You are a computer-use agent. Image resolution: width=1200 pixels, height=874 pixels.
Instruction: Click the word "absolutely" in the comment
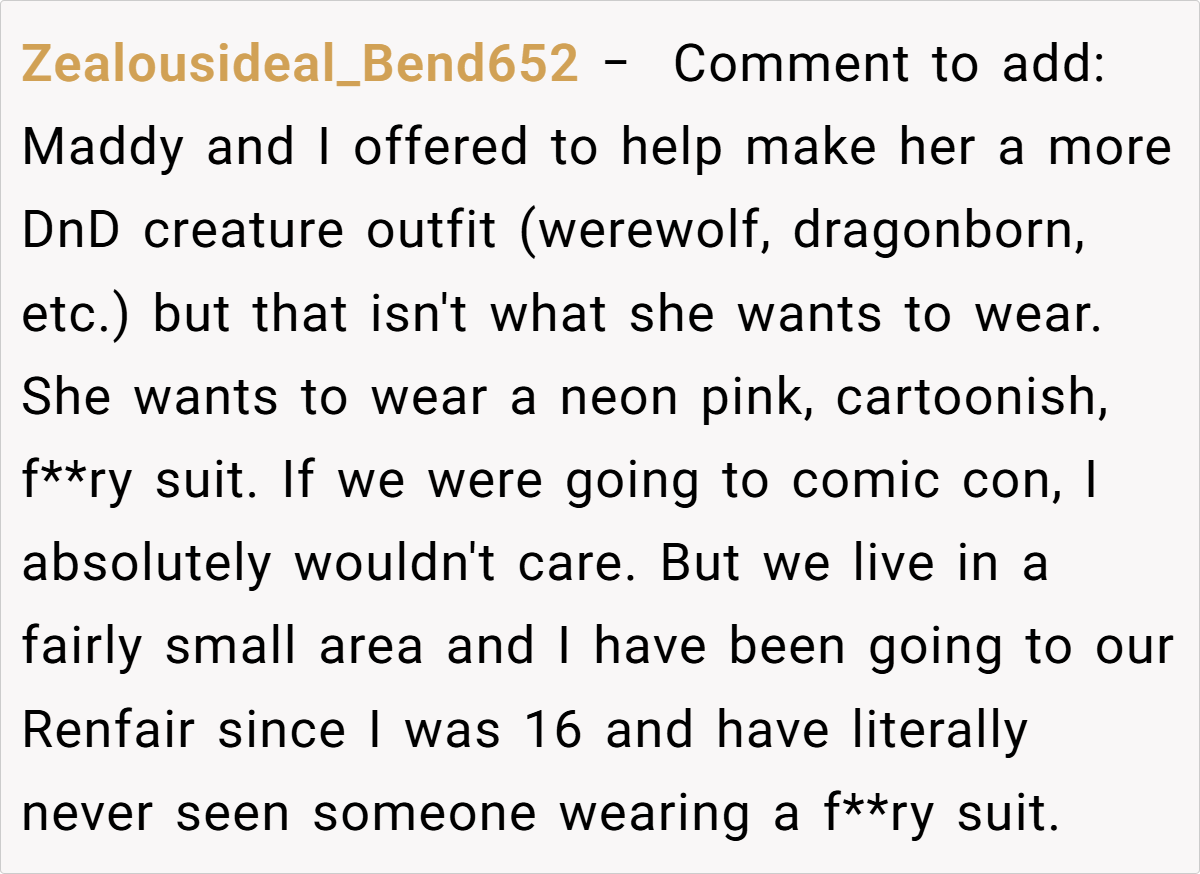(x=146, y=564)
